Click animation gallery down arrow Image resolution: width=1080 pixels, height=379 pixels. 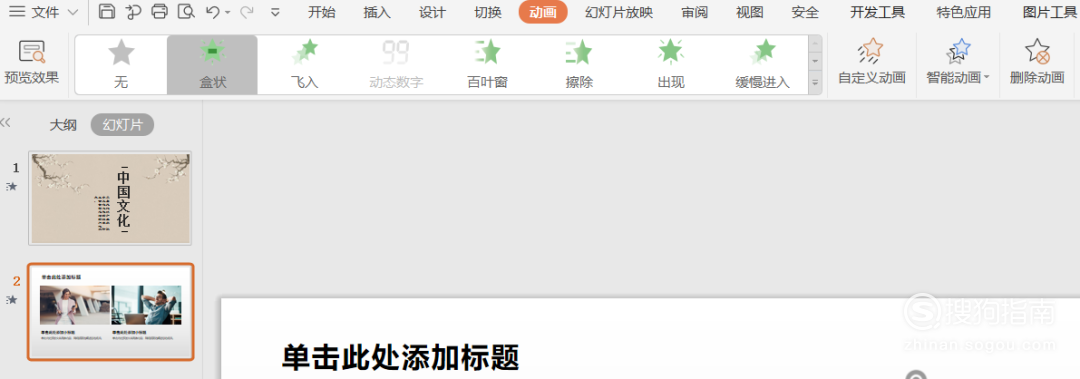(x=816, y=62)
